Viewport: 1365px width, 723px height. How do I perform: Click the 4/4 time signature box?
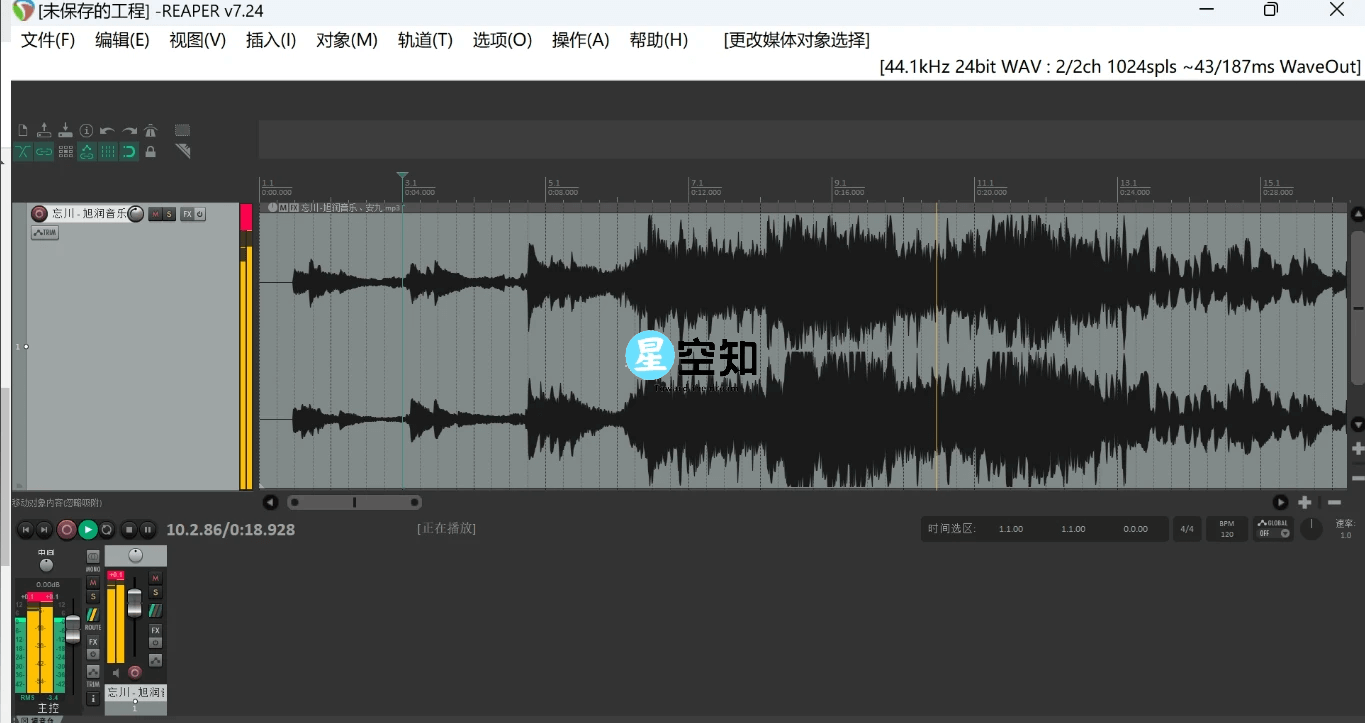pyautogui.click(x=1187, y=529)
